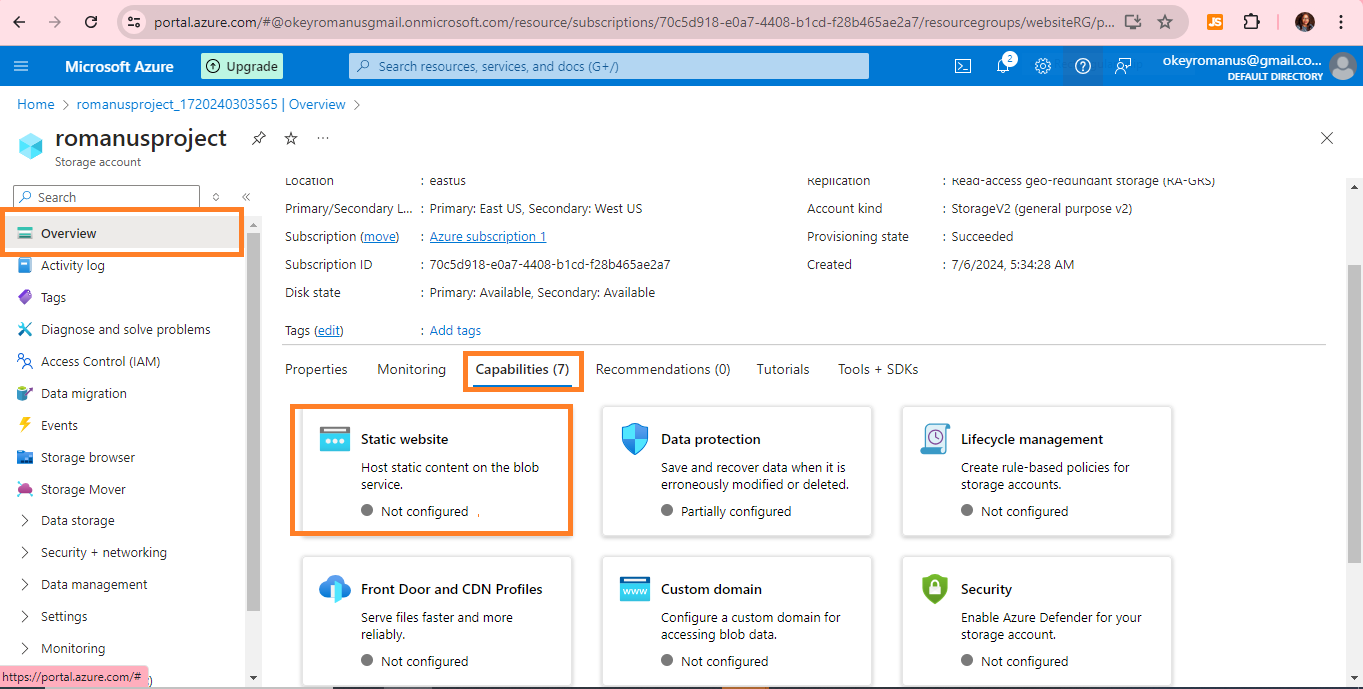Click the Data protection shield icon
This screenshot has height=689, width=1363.
(x=635, y=439)
